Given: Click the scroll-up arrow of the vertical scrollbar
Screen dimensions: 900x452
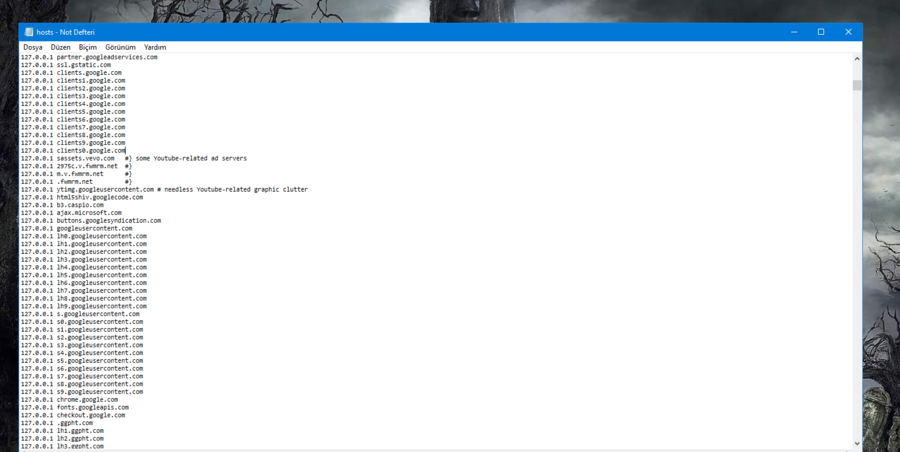Looking at the screenshot, I should point(857,59).
